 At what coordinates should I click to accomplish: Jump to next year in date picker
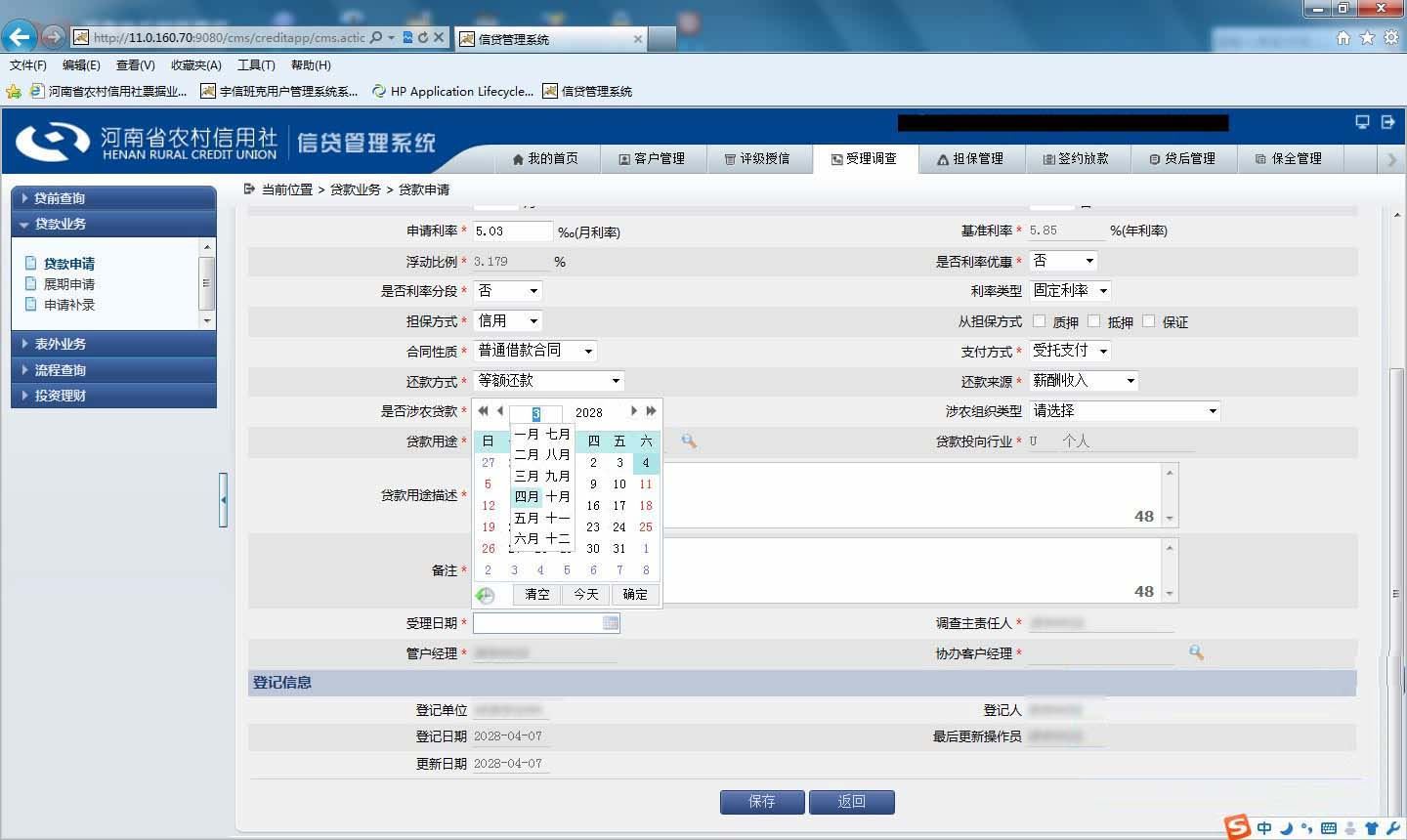point(652,411)
